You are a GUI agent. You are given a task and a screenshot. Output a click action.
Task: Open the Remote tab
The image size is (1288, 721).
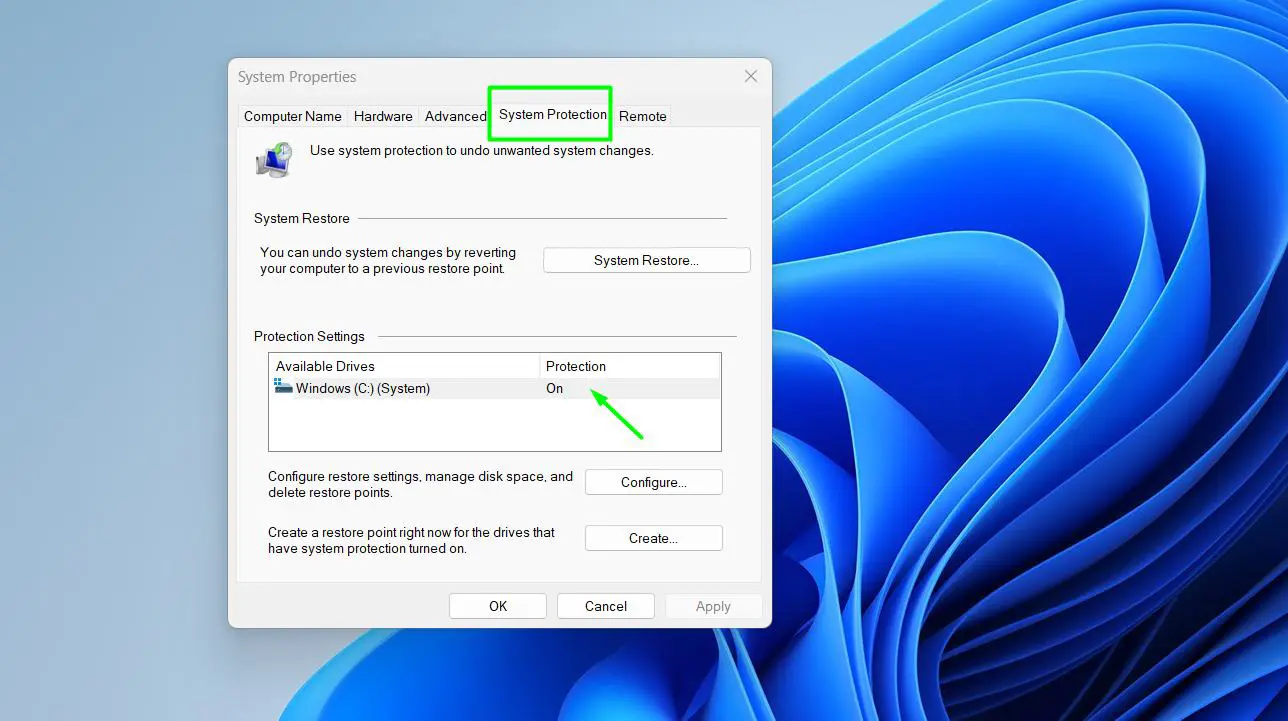[x=642, y=116]
